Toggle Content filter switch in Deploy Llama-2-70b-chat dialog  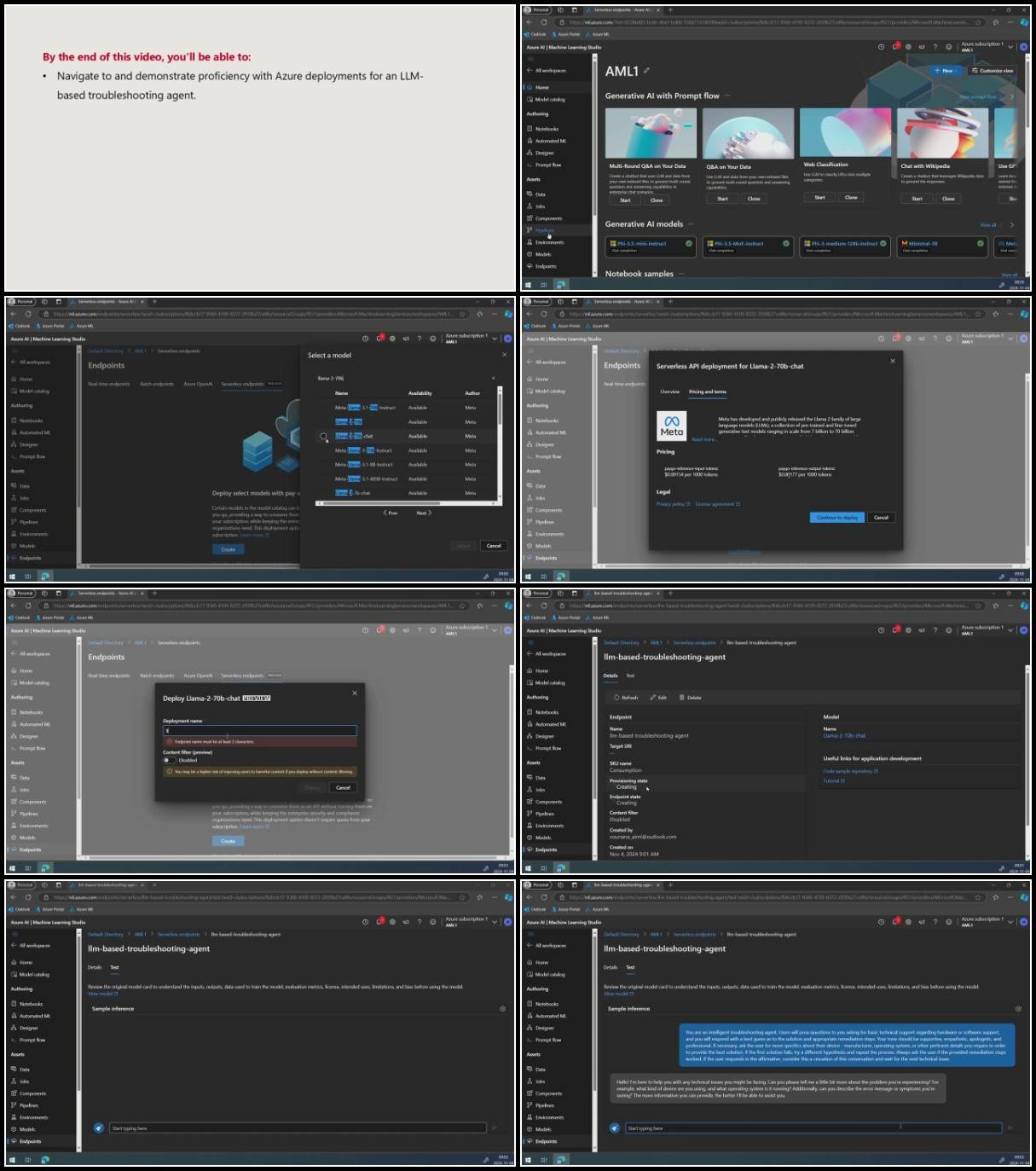coord(169,760)
